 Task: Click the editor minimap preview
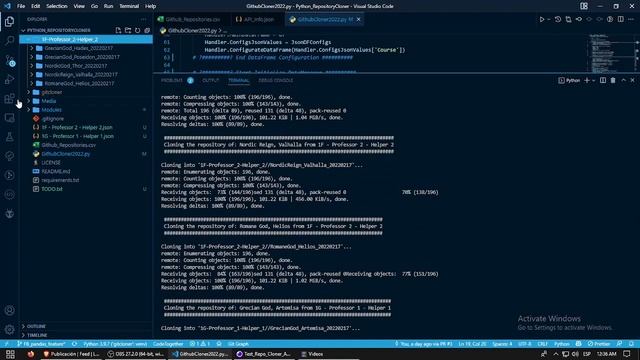click(x=610, y=53)
